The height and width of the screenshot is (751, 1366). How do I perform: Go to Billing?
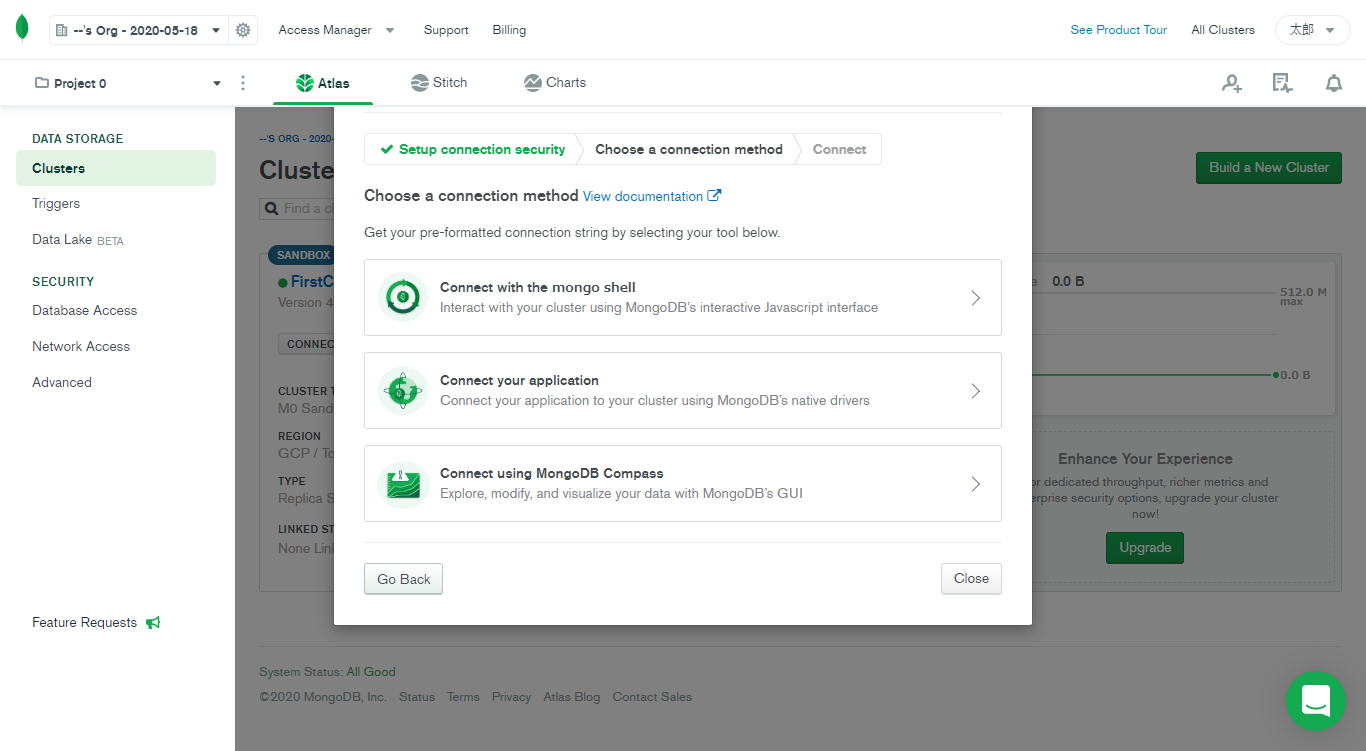[509, 30]
